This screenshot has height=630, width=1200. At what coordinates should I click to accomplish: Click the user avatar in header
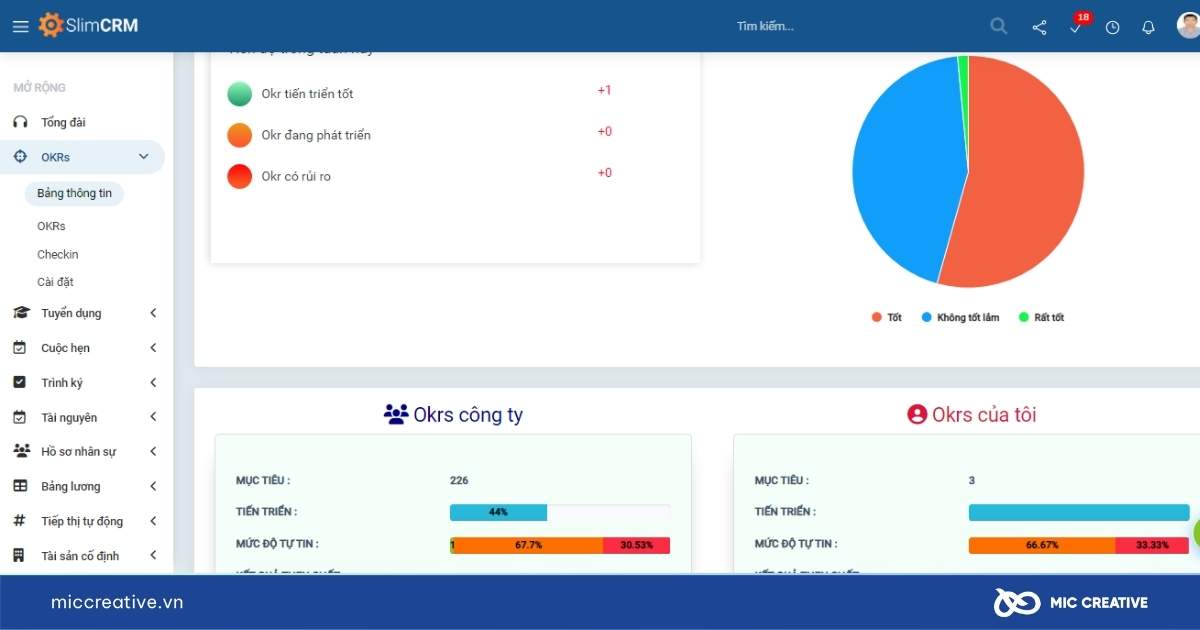[x=1187, y=25]
